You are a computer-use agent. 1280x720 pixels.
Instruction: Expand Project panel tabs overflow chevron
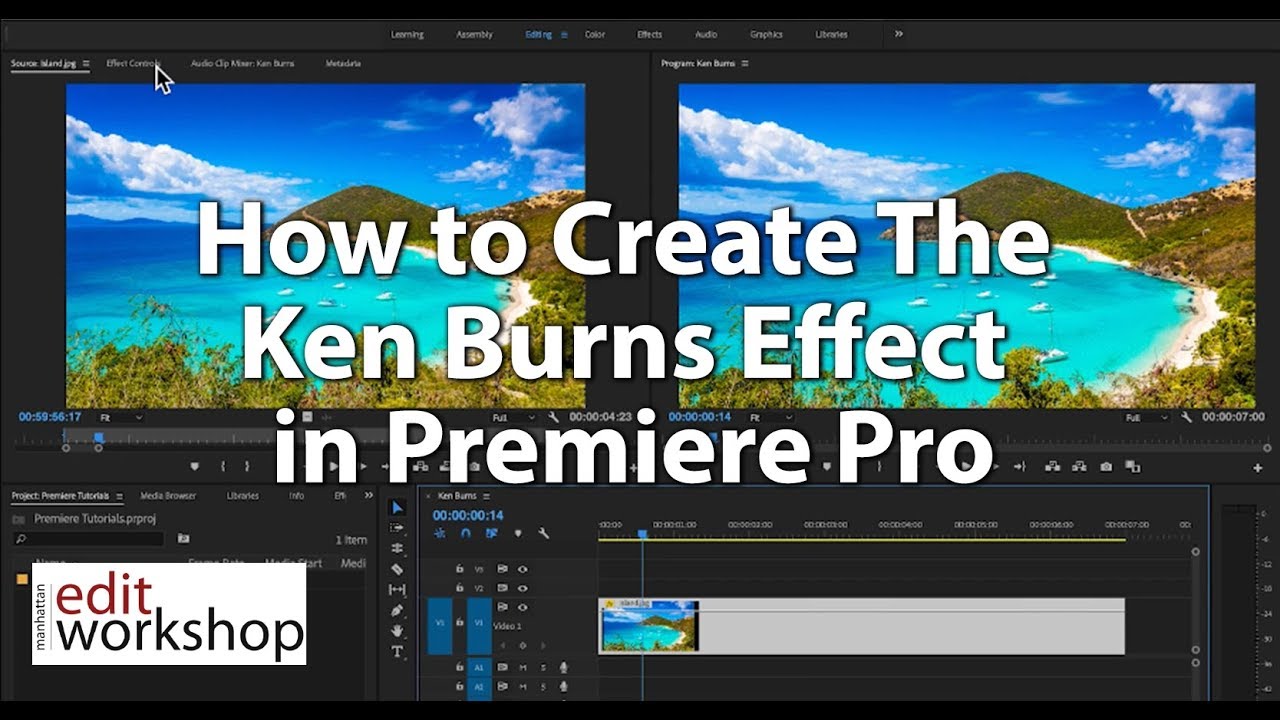(368, 496)
